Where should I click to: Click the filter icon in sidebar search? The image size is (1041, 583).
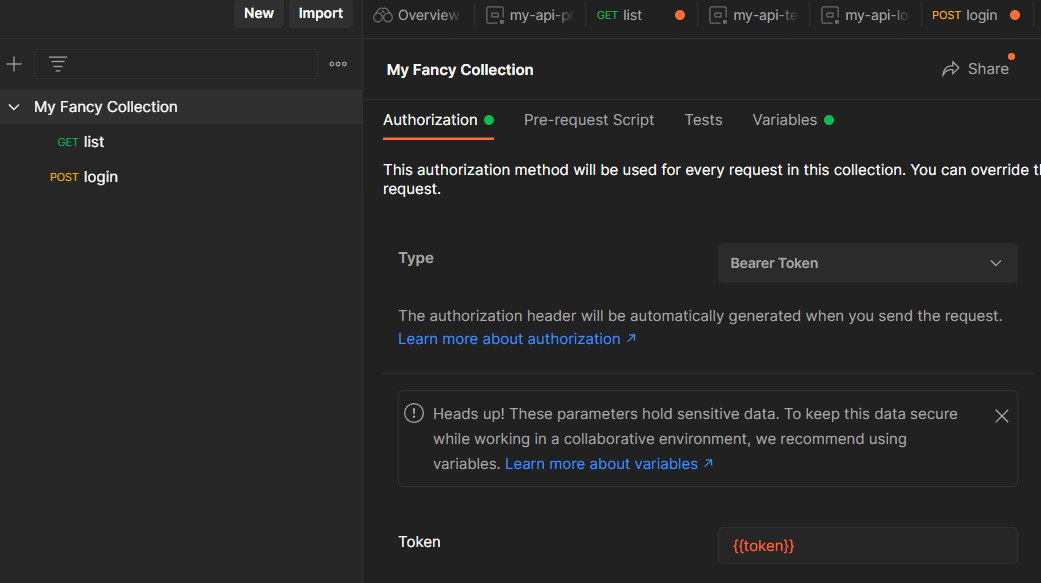point(58,64)
